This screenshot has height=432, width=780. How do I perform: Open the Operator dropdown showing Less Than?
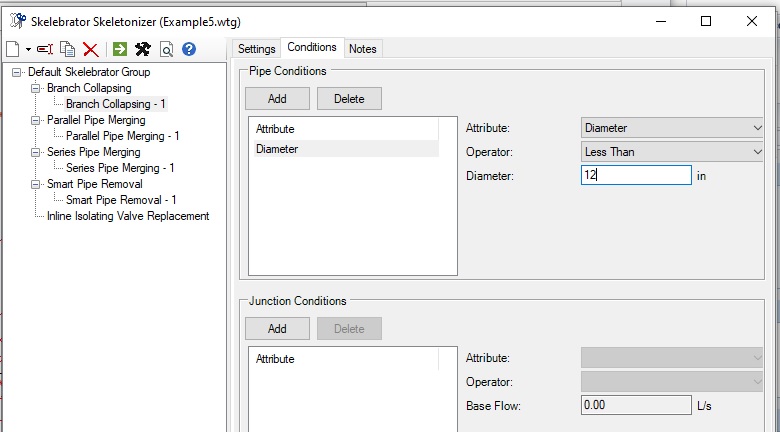(672, 152)
